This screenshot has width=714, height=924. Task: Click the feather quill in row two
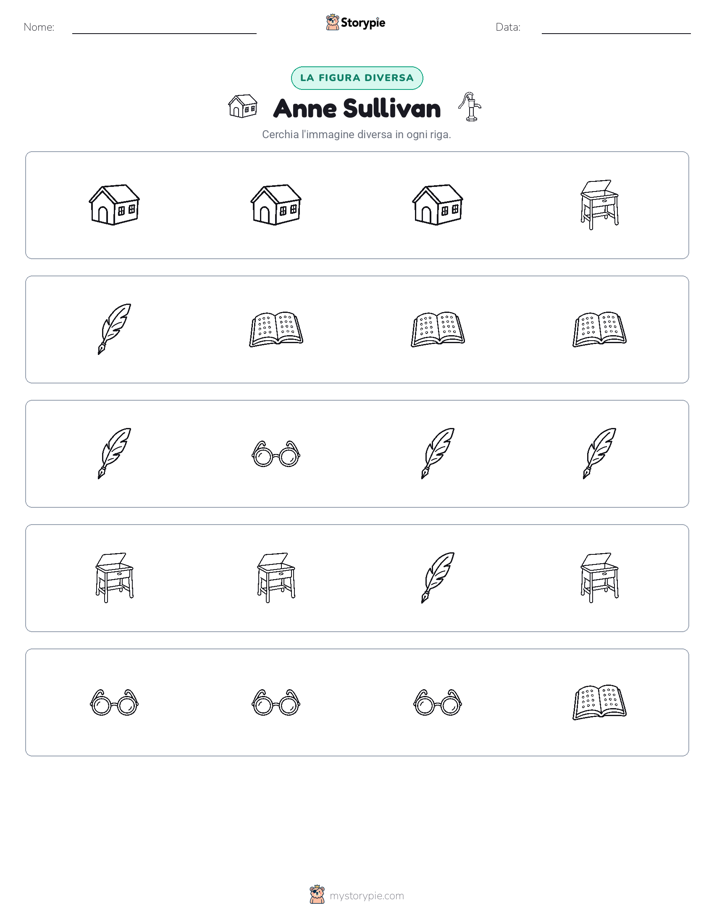click(114, 329)
